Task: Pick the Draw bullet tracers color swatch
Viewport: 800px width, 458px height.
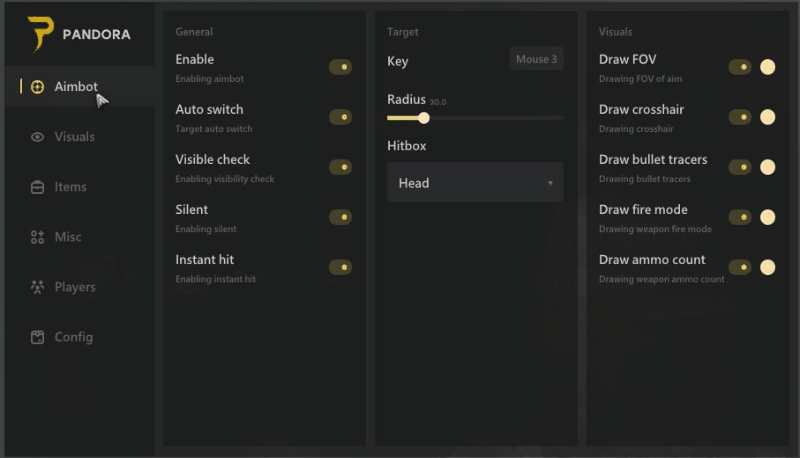Action: point(768,167)
